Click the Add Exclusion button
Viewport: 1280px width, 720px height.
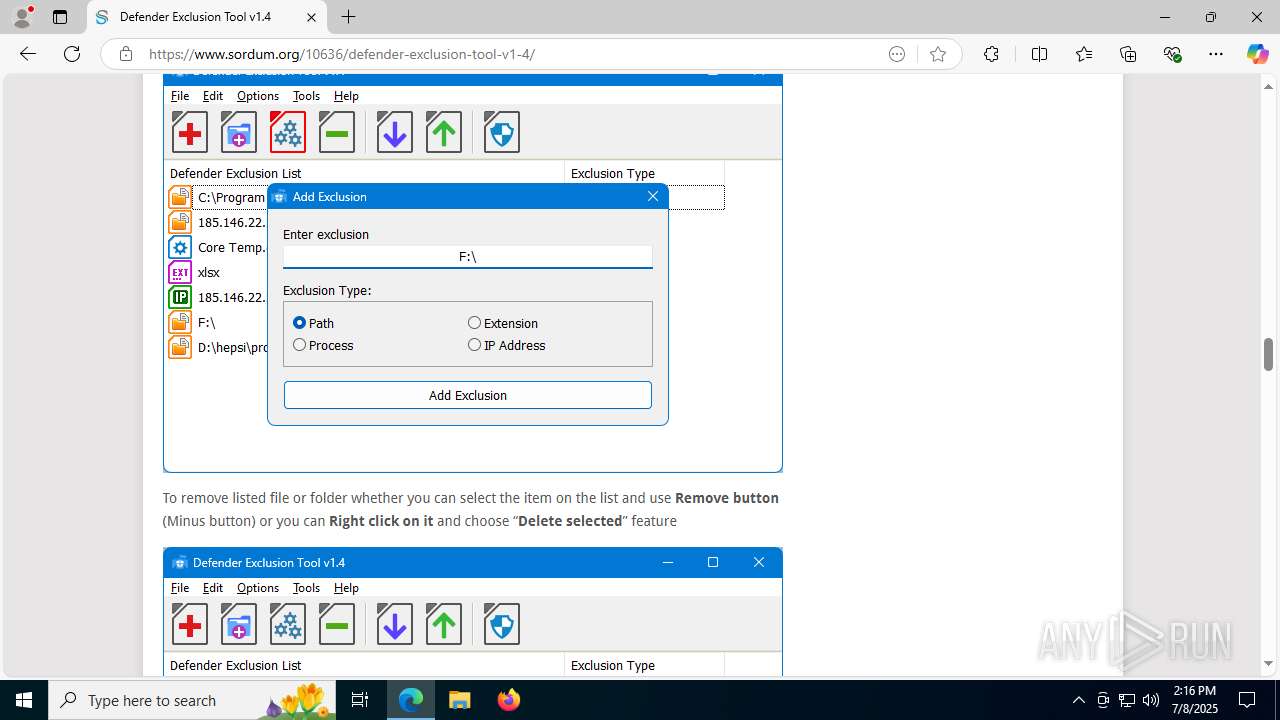(467, 395)
